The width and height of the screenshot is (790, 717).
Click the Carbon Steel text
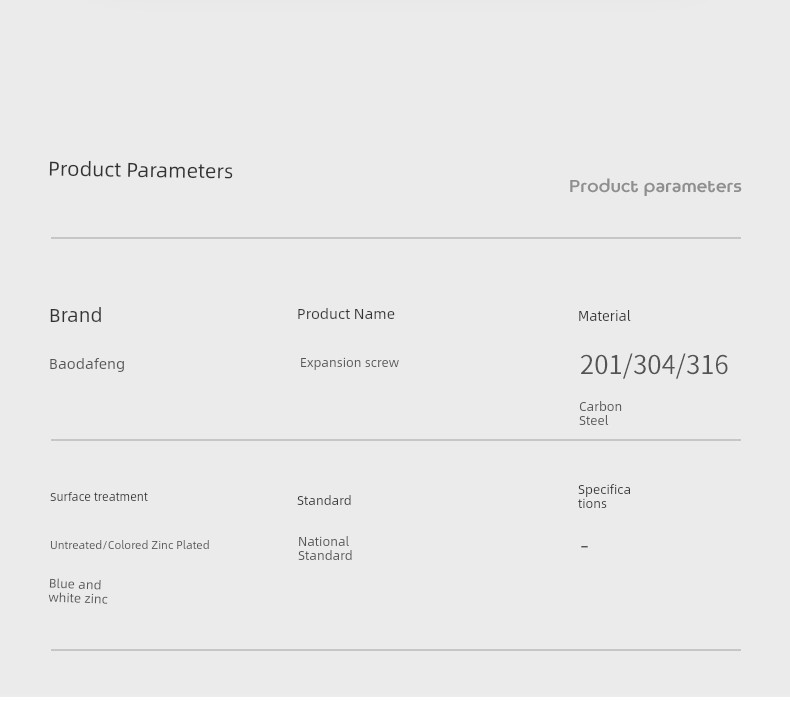(x=600, y=414)
